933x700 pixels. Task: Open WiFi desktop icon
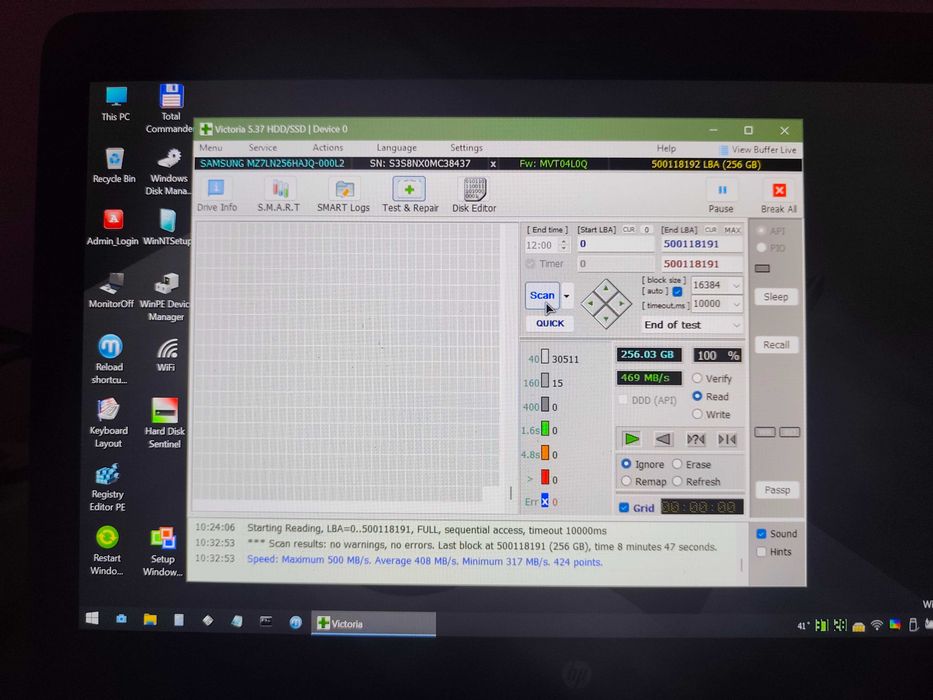click(166, 355)
